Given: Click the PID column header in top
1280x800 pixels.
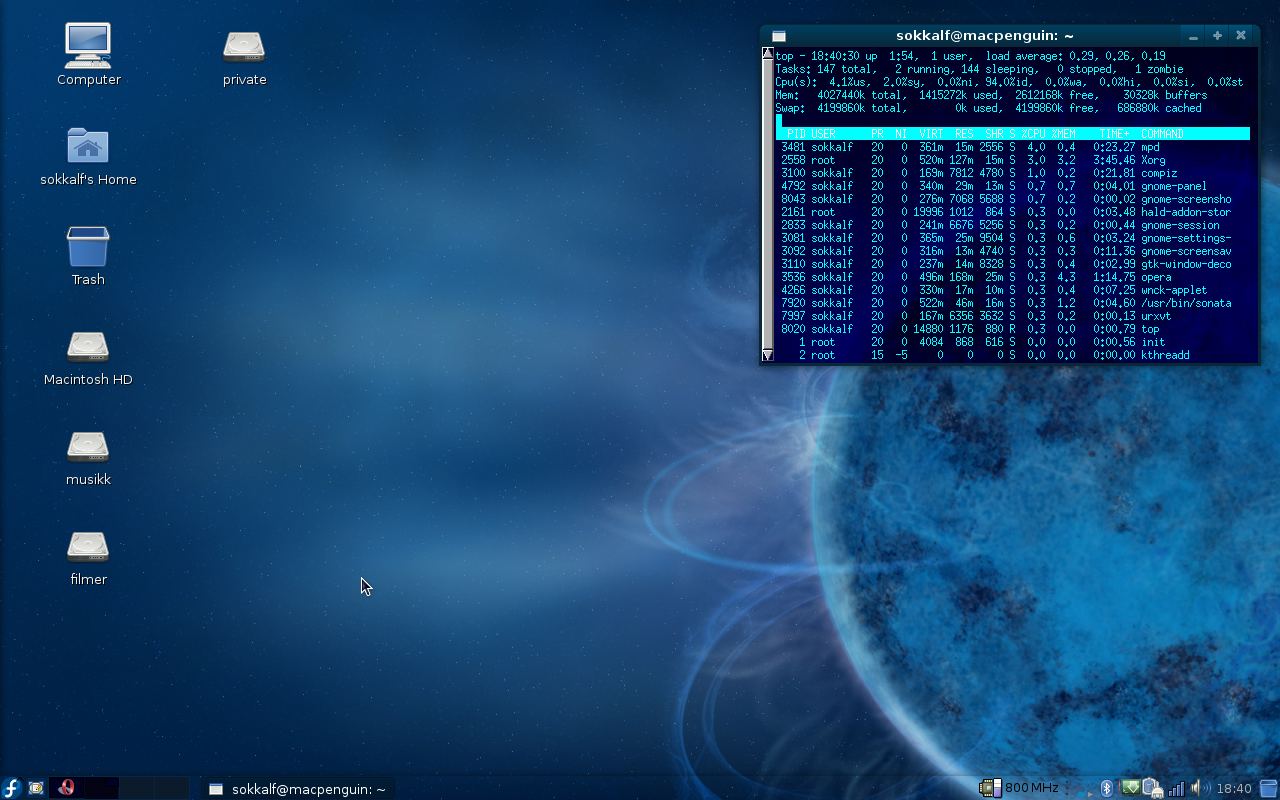Looking at the screenshot, I should [x=796, y=134].
